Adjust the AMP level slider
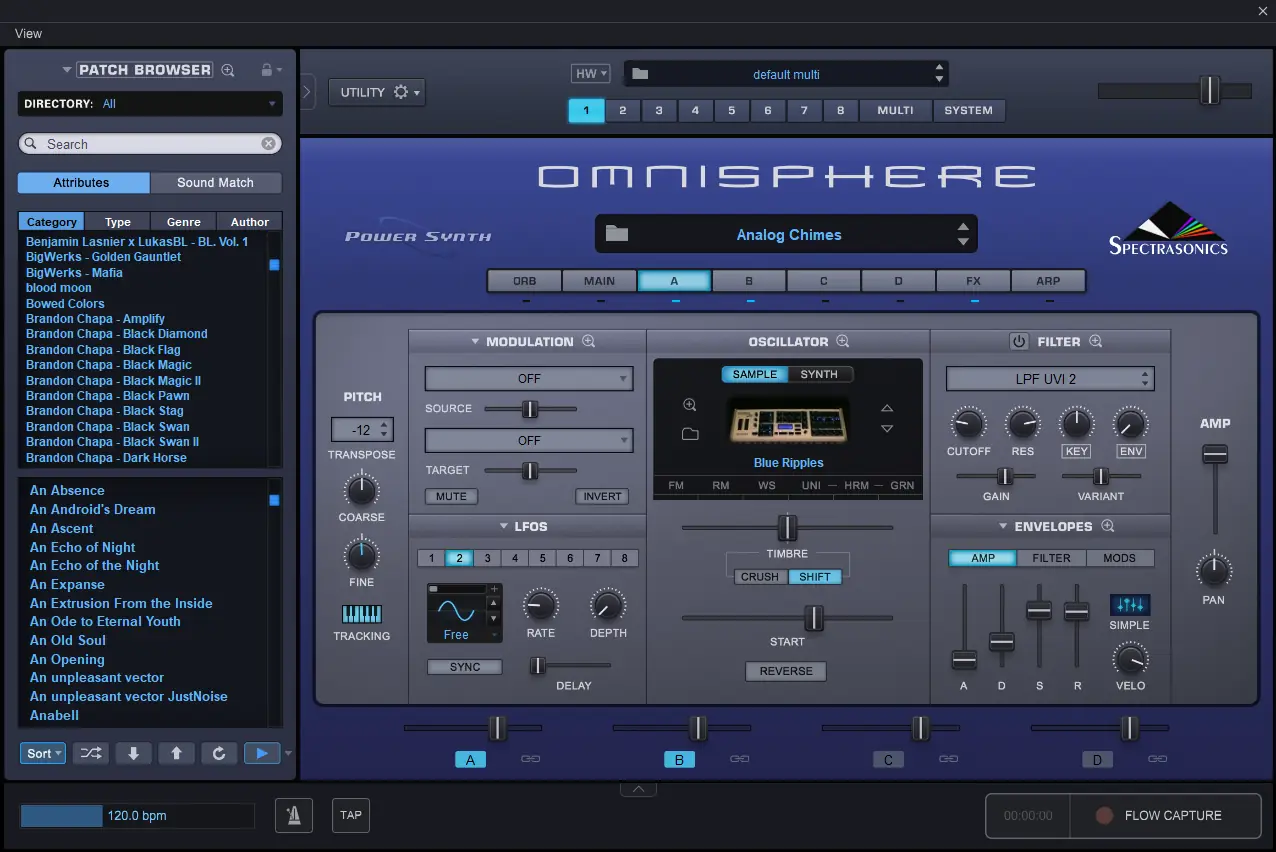Image resolution: width=1276 pixels, height=852 pixels. click(1215, 491)
